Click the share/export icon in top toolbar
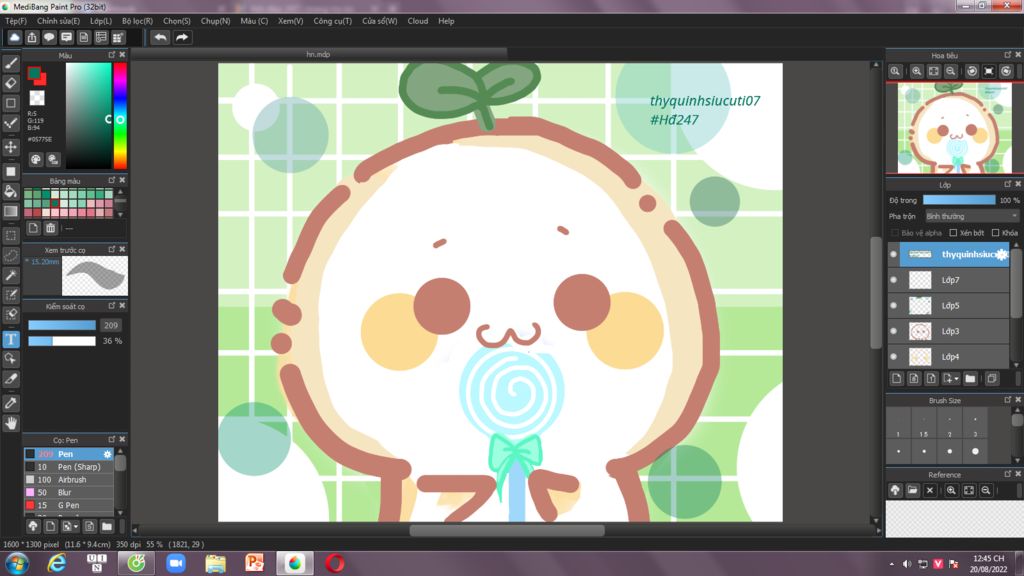Viewport: 1024px width, 576px height. (x=32, y=37)
